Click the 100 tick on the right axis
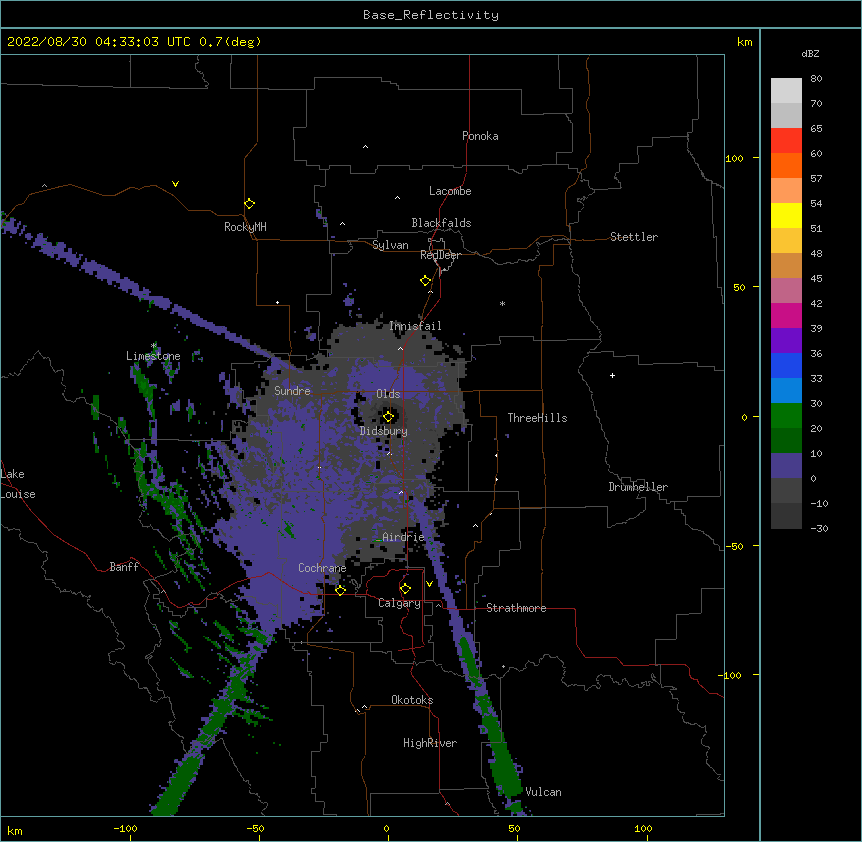Screen dimensions: 862x842 point(734,158)
